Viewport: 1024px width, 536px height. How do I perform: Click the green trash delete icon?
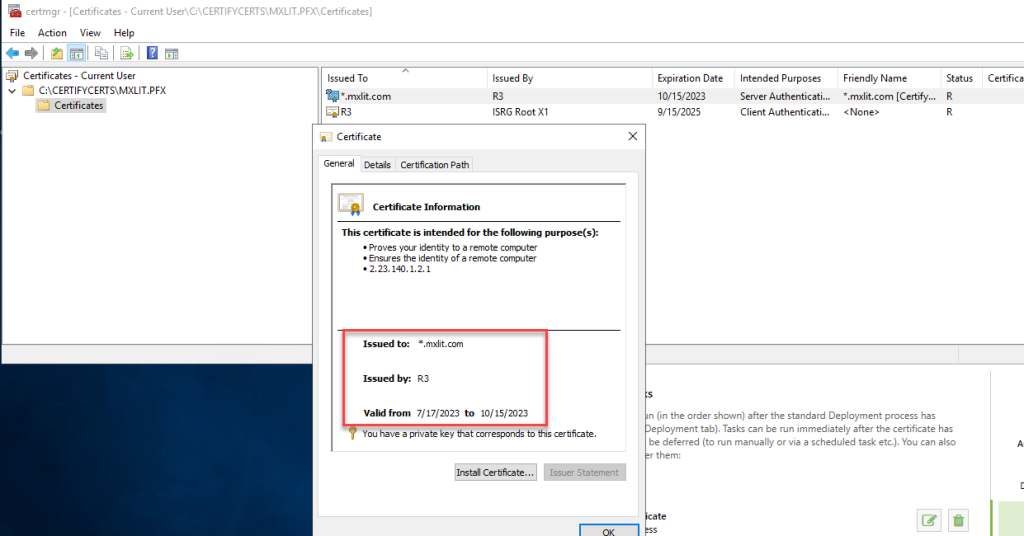pos(959,520)
